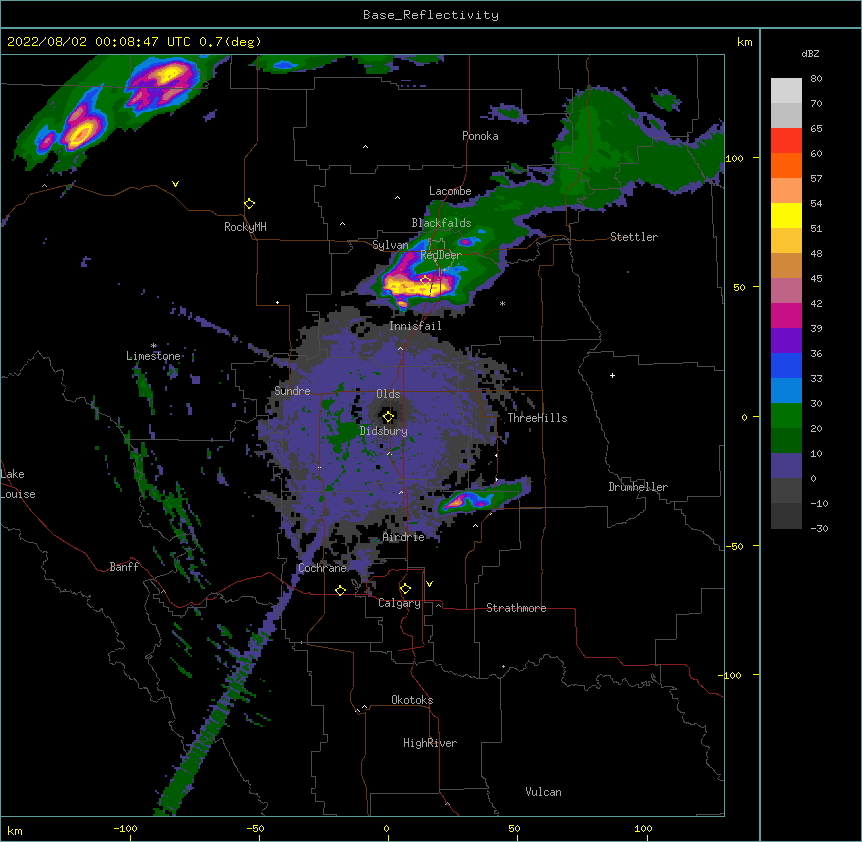Click the Stettler city label

[634, 237]
